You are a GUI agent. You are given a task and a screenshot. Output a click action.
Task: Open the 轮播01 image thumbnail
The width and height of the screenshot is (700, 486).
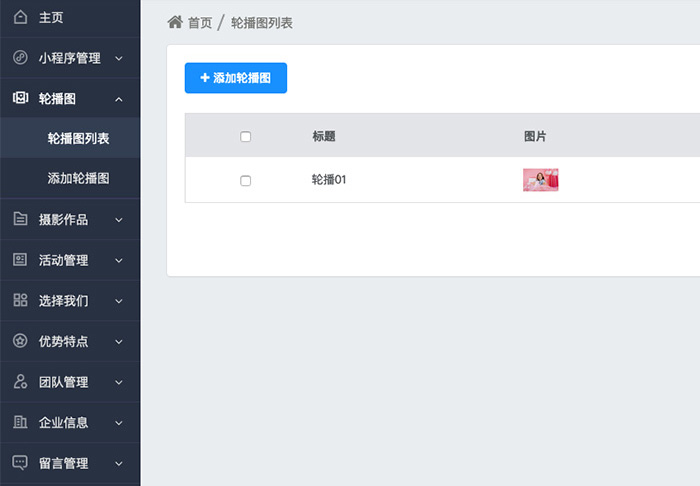540,180
